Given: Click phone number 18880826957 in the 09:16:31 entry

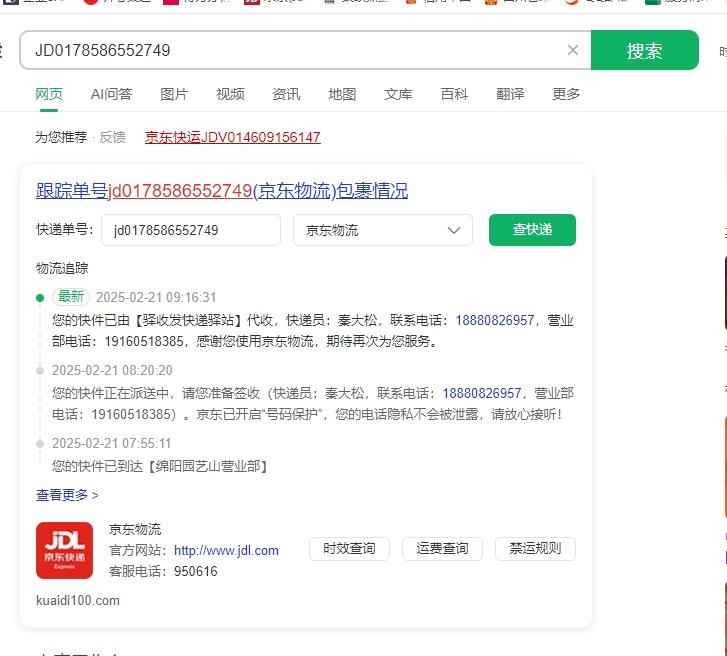Looking at the screenshot, I should pos(495,320).
